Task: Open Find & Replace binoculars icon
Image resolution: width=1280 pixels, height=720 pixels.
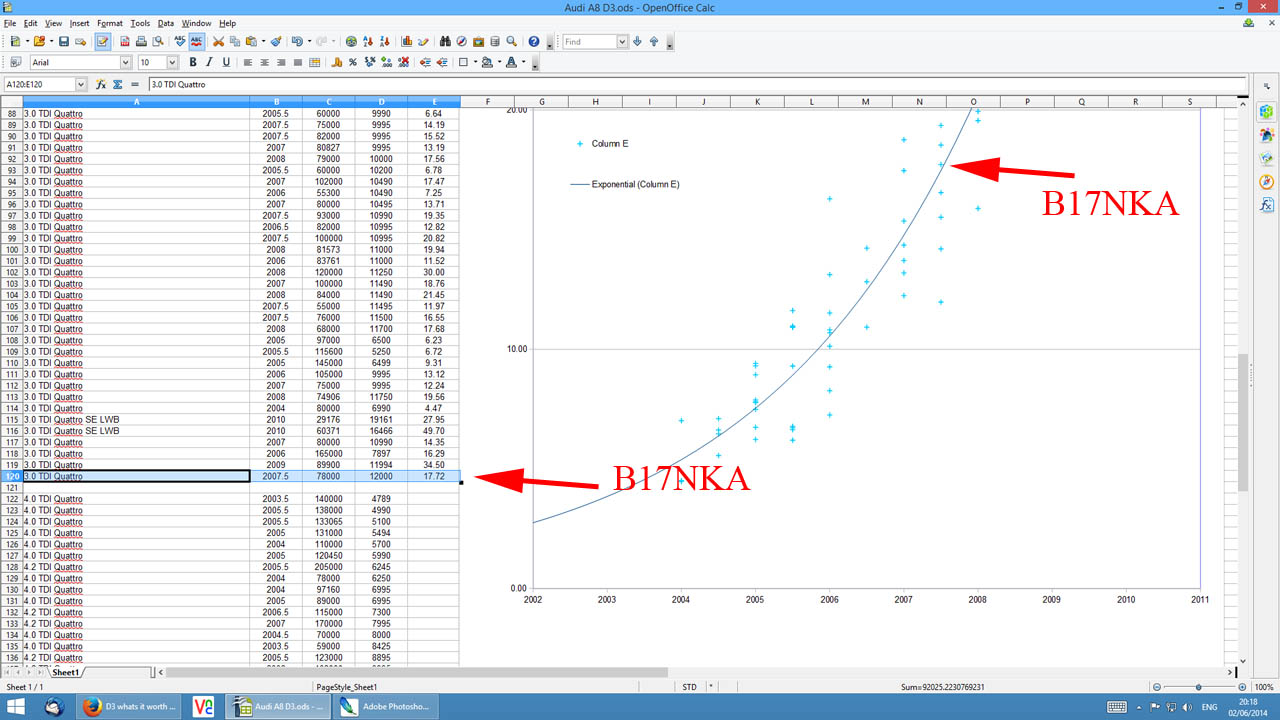Action: pos(445,42)
